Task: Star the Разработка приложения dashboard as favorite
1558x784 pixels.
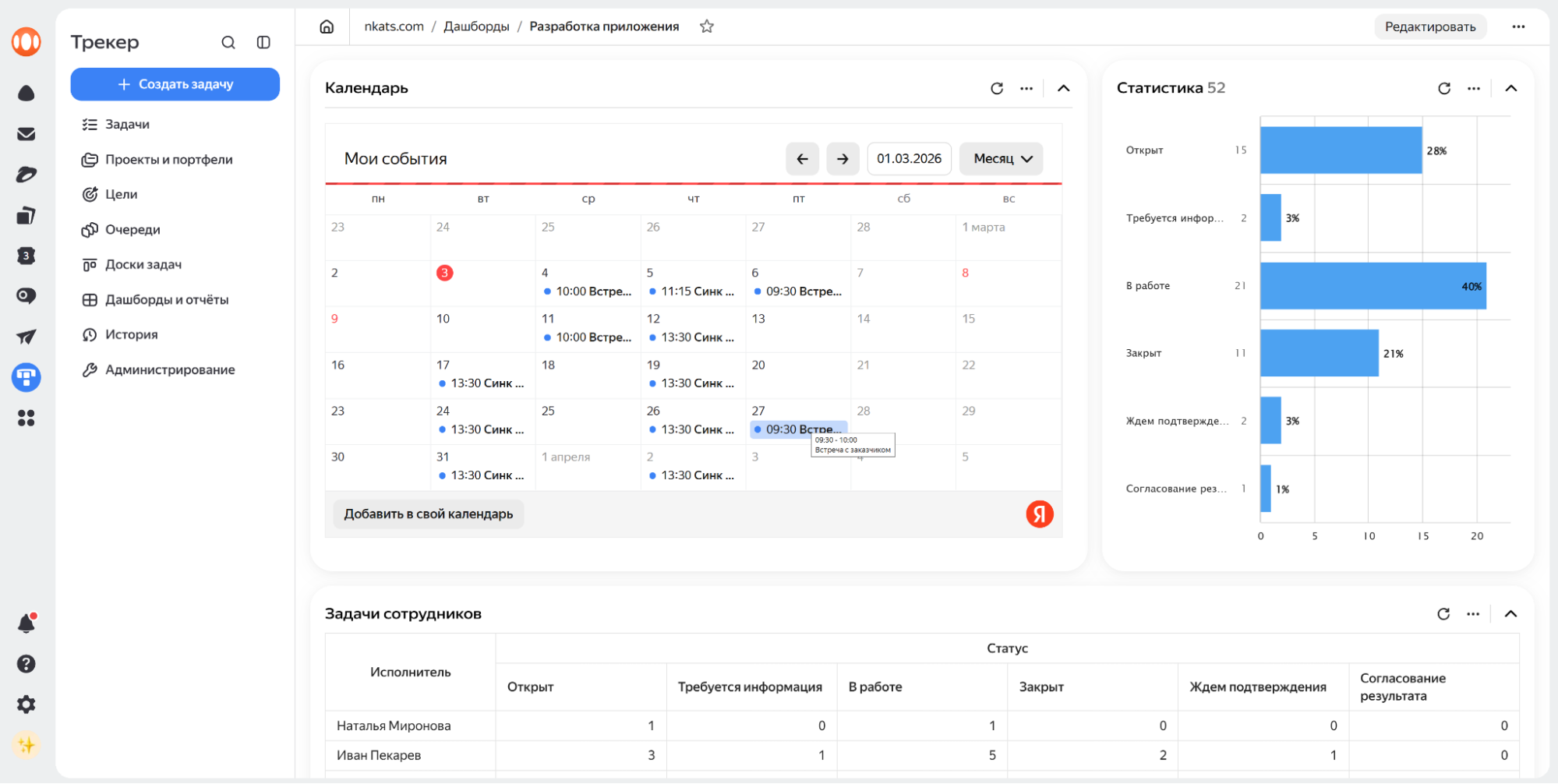Action: tap(706, 26)
